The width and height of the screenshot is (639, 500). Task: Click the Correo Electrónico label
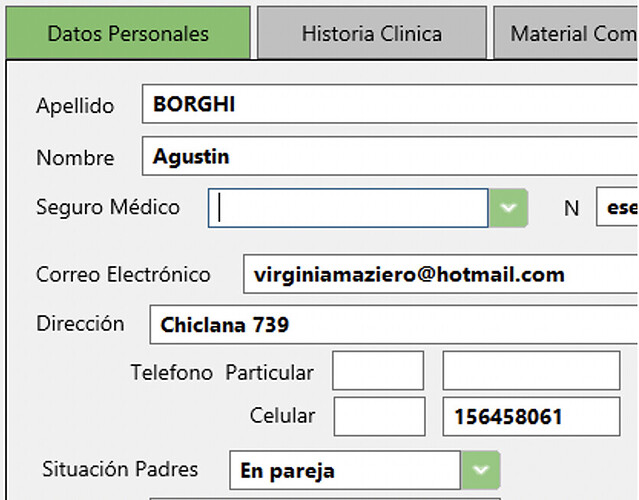(x=123, y=274)
